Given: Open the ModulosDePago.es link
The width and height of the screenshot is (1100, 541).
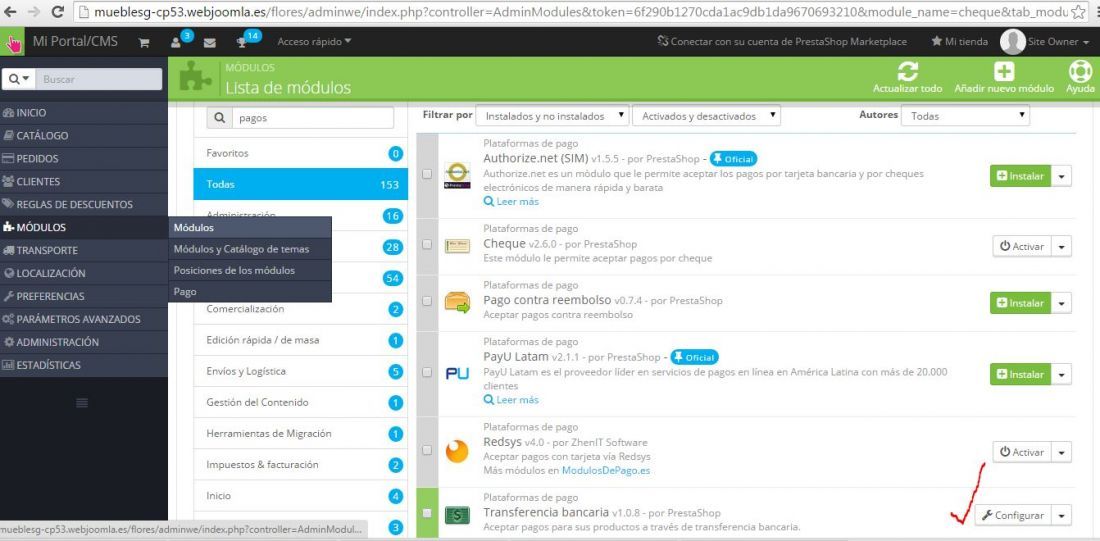Looking at the screenshot, I should (x=605, y=470).
